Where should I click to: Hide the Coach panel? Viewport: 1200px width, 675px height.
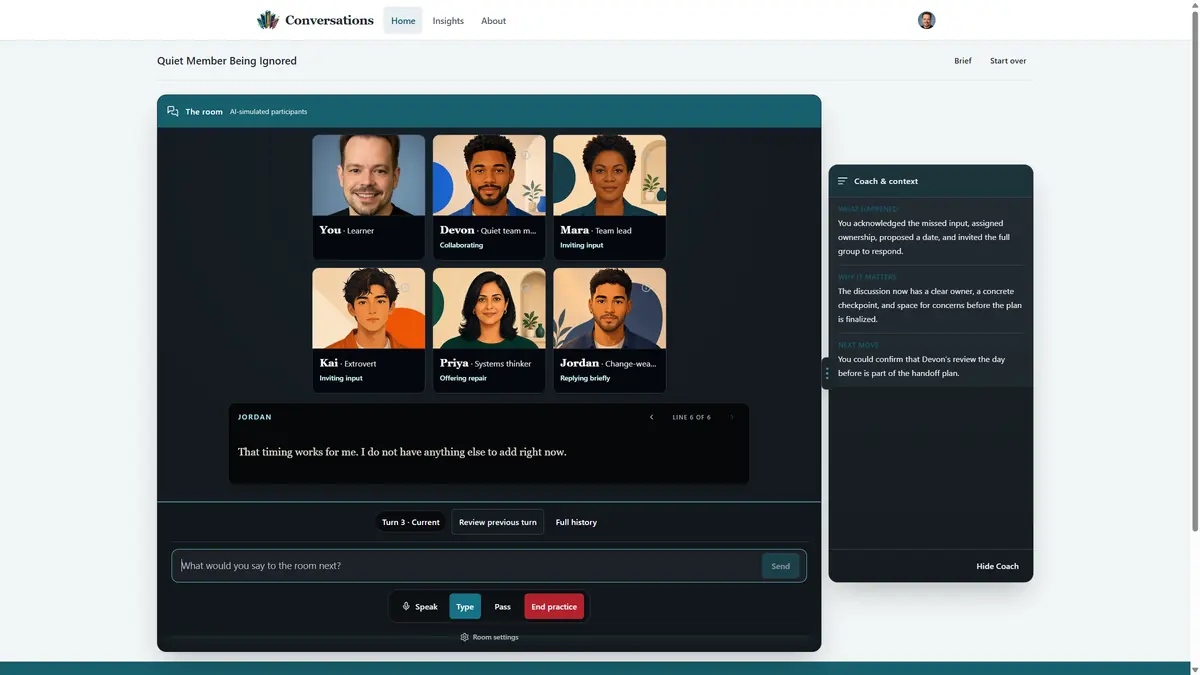(x=997, y=566)
